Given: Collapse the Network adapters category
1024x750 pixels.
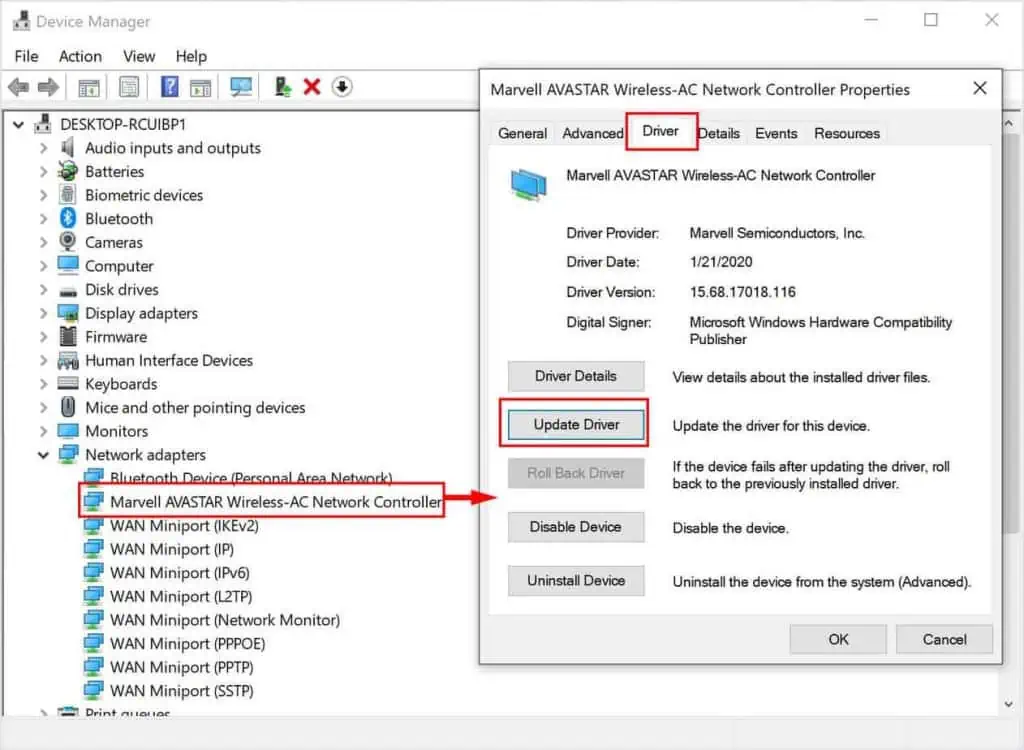Looking at the screenshot, I should coord(44,454).
